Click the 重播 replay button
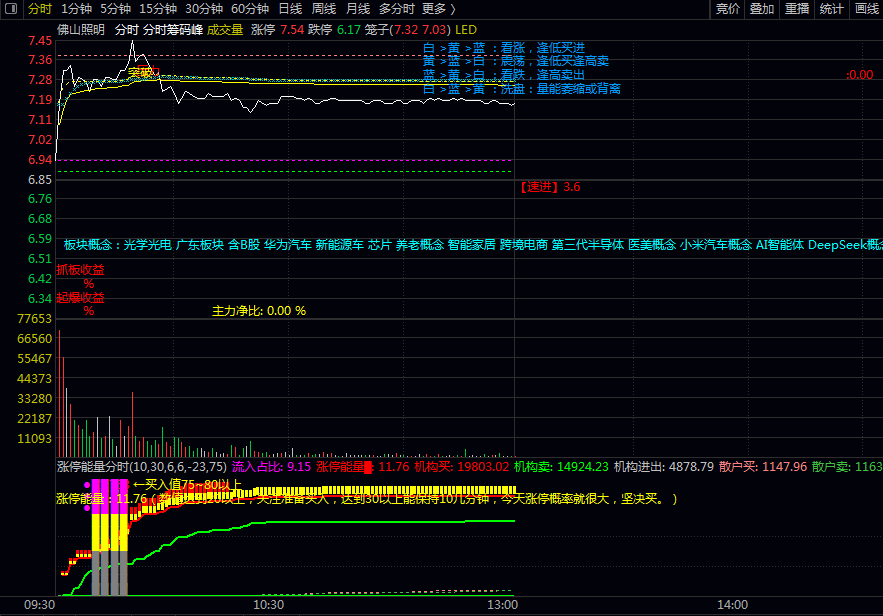This screenshot has height=616, width=883. click(x=797, y=9)
